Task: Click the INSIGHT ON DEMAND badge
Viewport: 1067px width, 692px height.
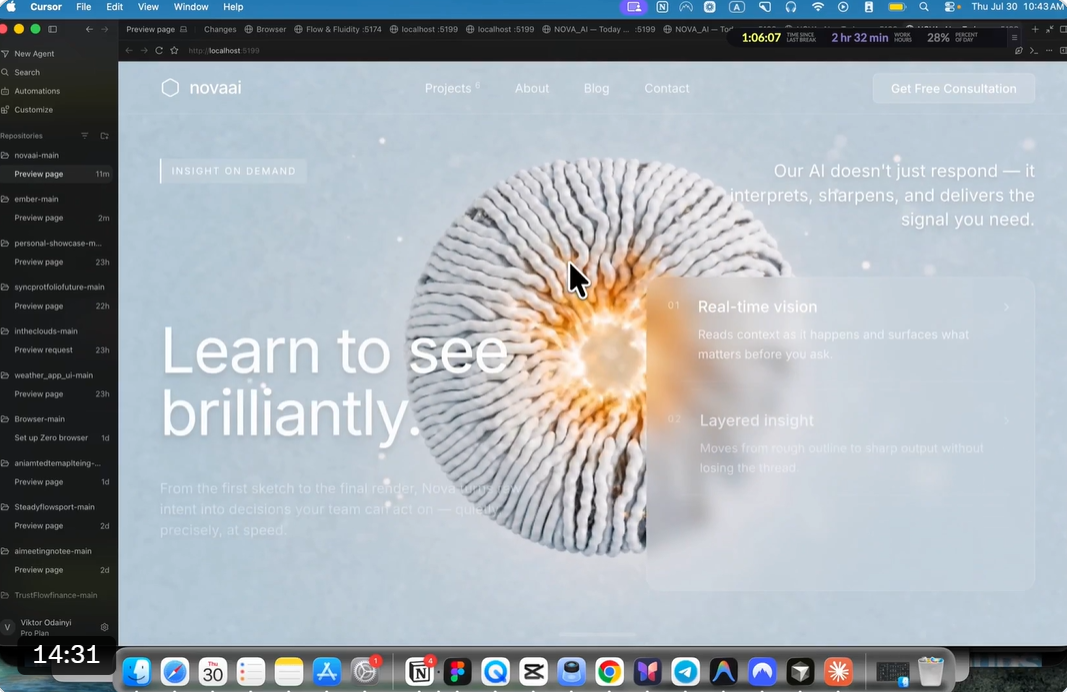Action: [233, 171]
